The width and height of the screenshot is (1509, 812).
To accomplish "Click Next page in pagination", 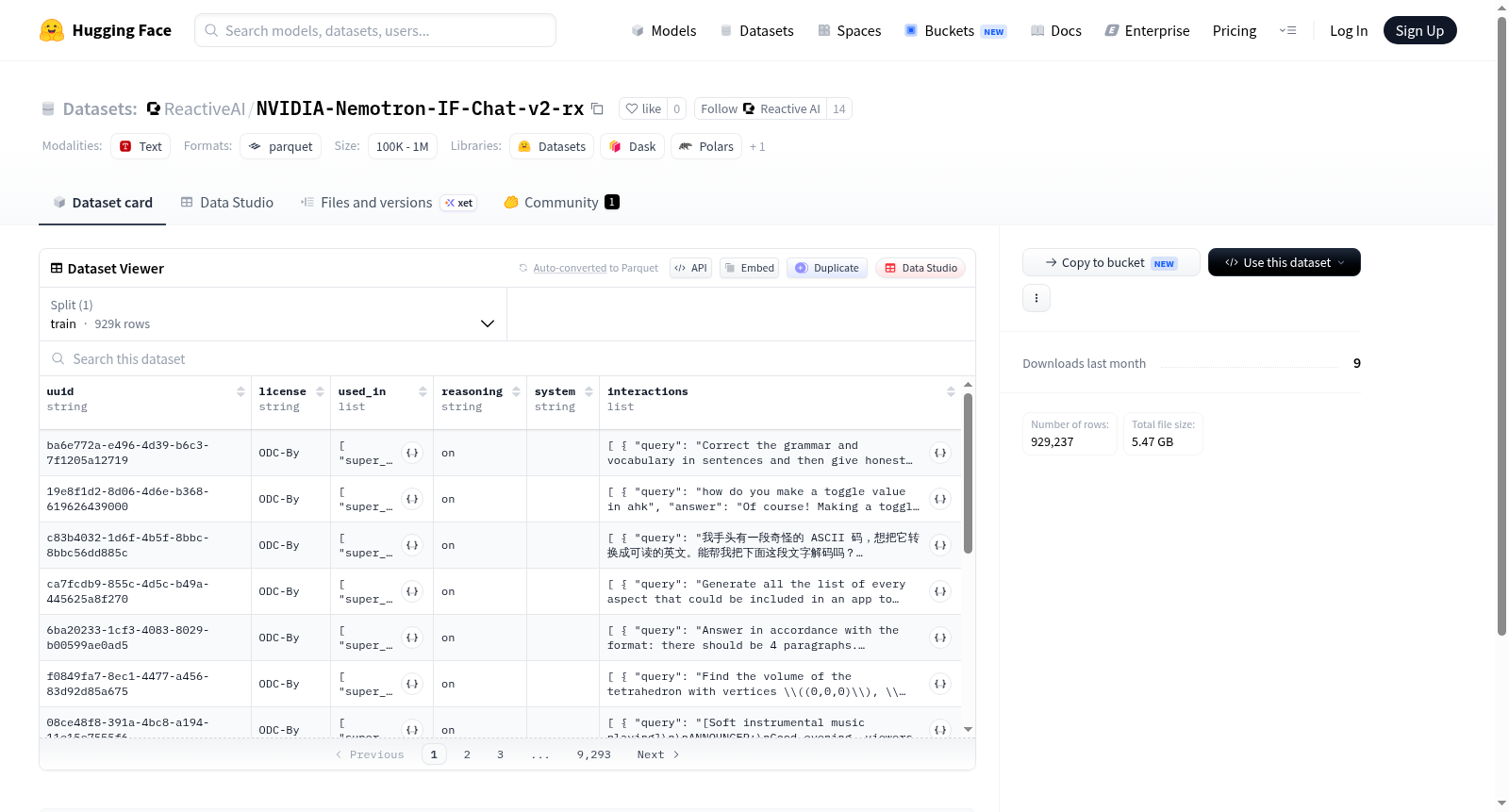I will (657, 754).
